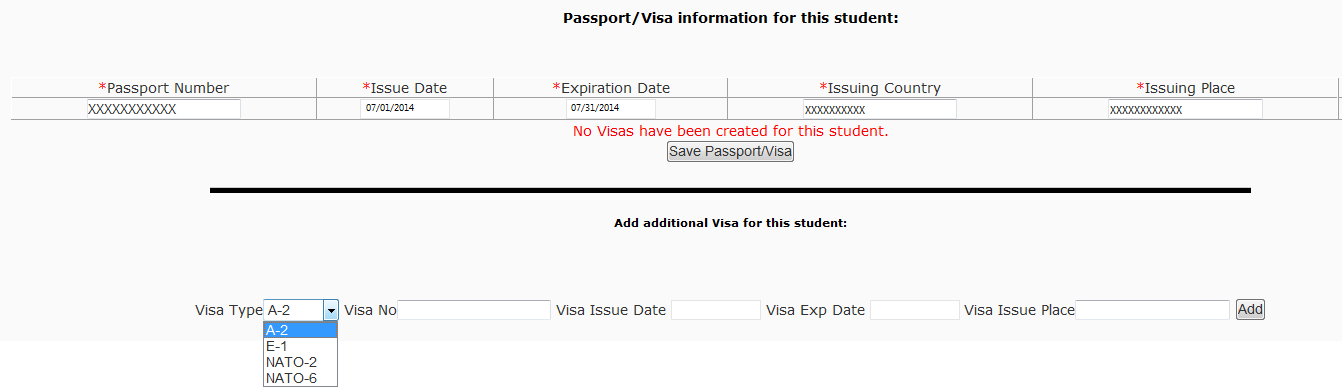Viewport: 1342px width, 392px height.
Task: Choose E-1 visa type option
Action: (x=300, y=346)
